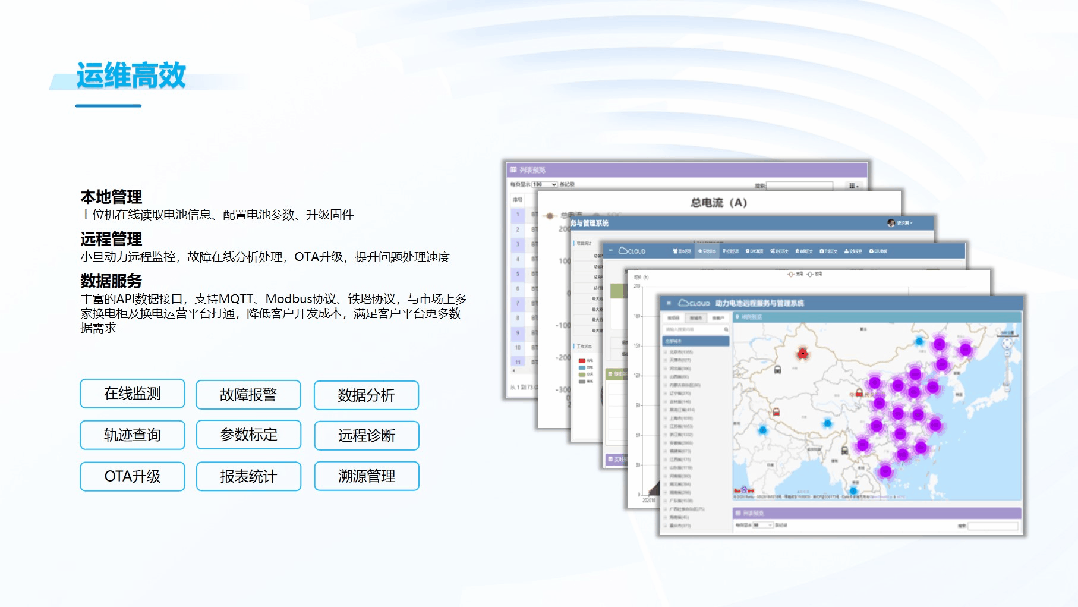Open the 轨迹查询 feature box
Viewport: 1078px width, 607px height.
133,435
